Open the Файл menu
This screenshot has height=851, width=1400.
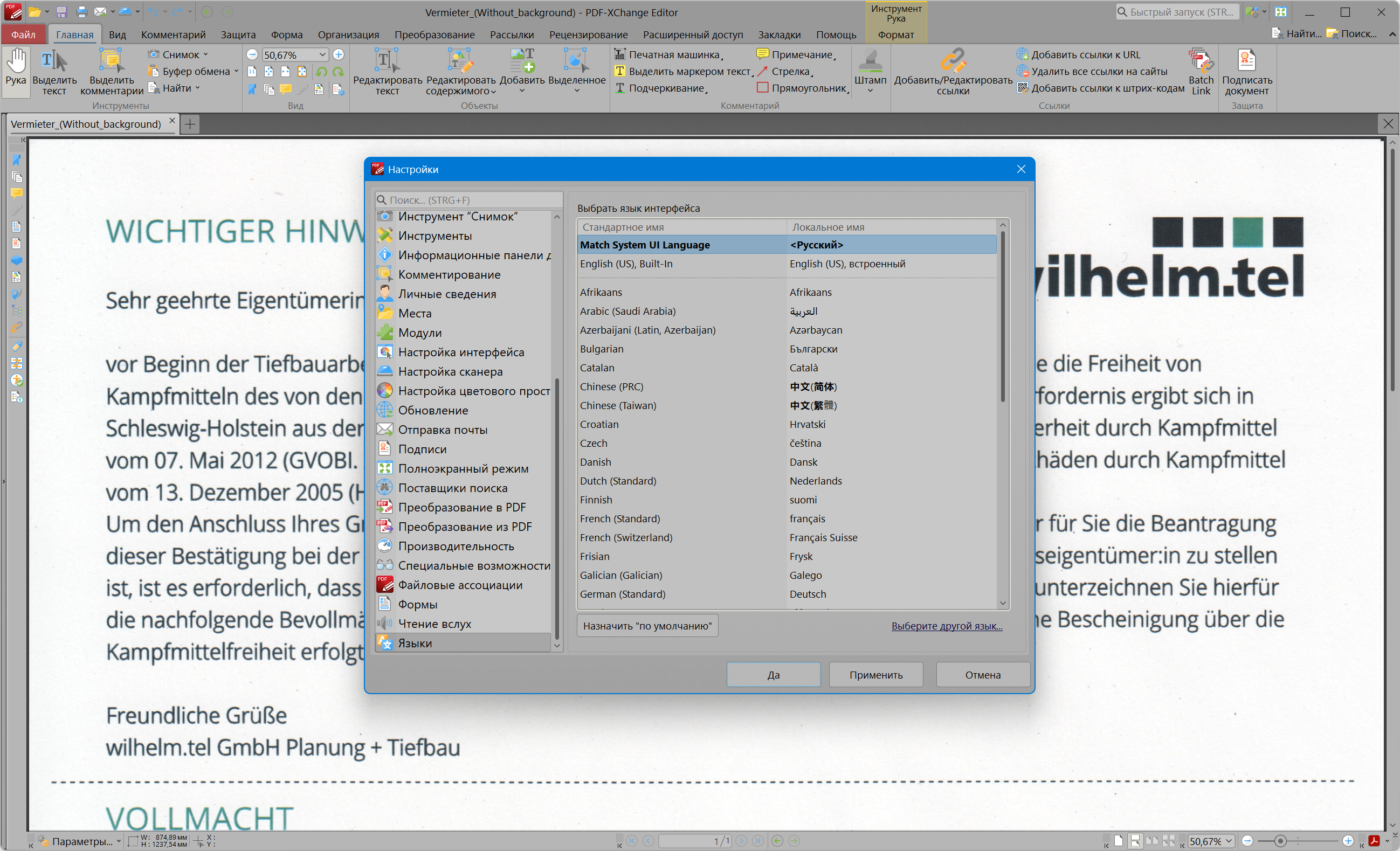tap(23, 34)
